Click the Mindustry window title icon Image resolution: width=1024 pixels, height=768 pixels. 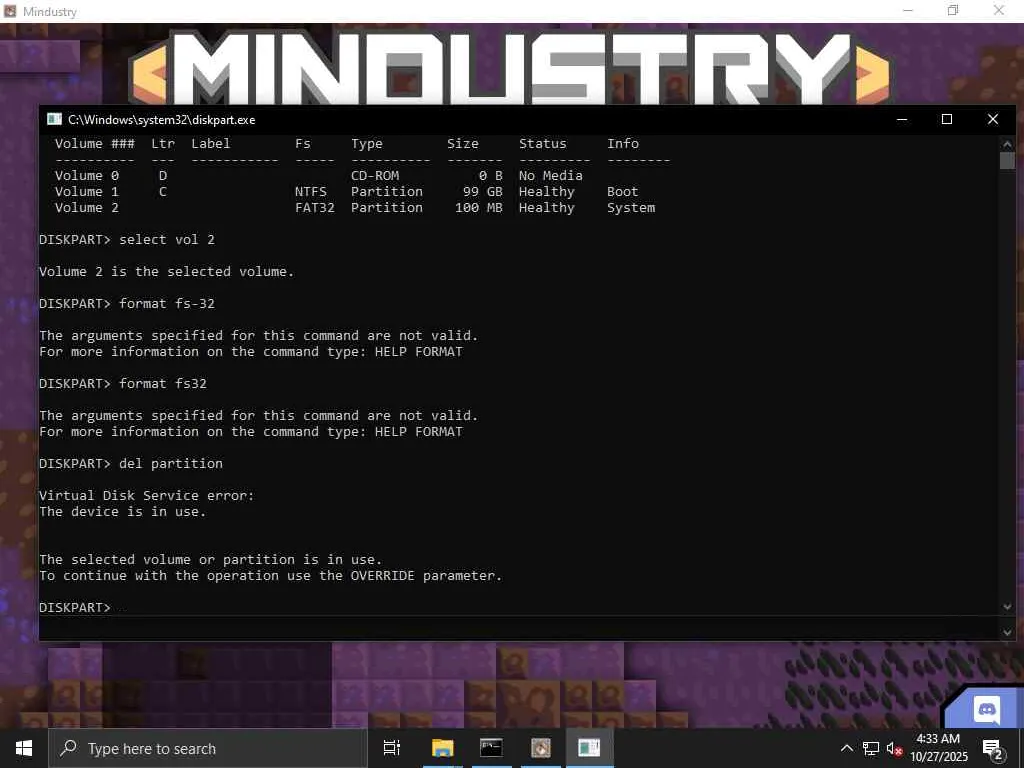click(10, 11)
